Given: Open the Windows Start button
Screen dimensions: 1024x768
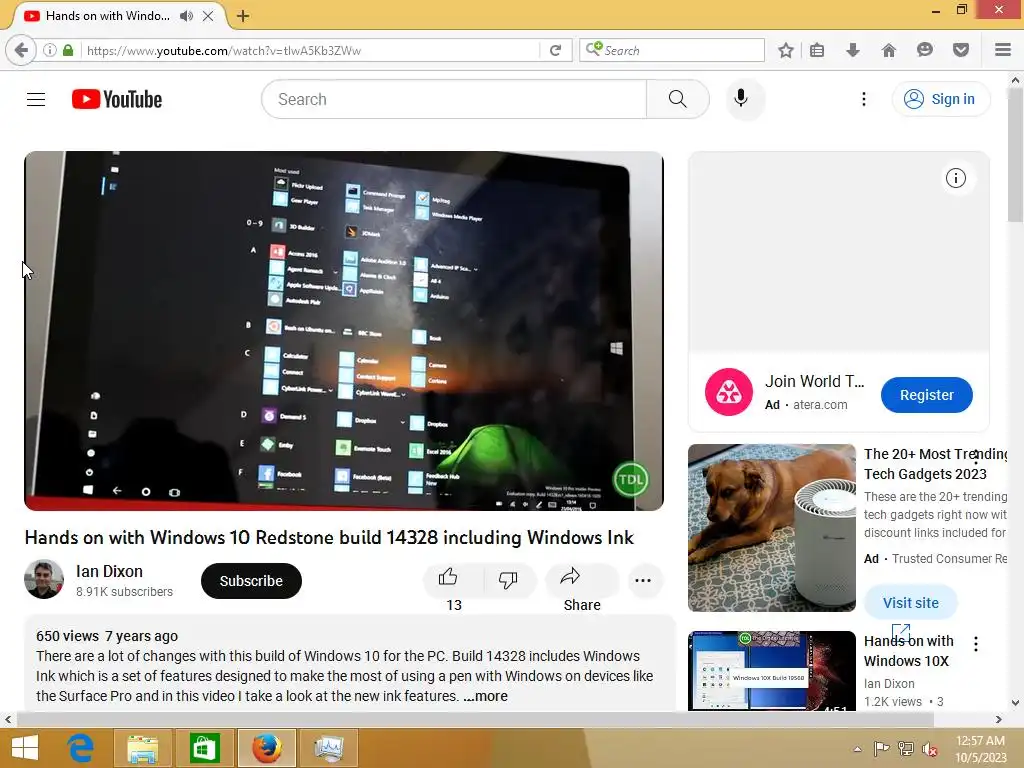Looking at the screenshot, I should click(x=25, y=748).
